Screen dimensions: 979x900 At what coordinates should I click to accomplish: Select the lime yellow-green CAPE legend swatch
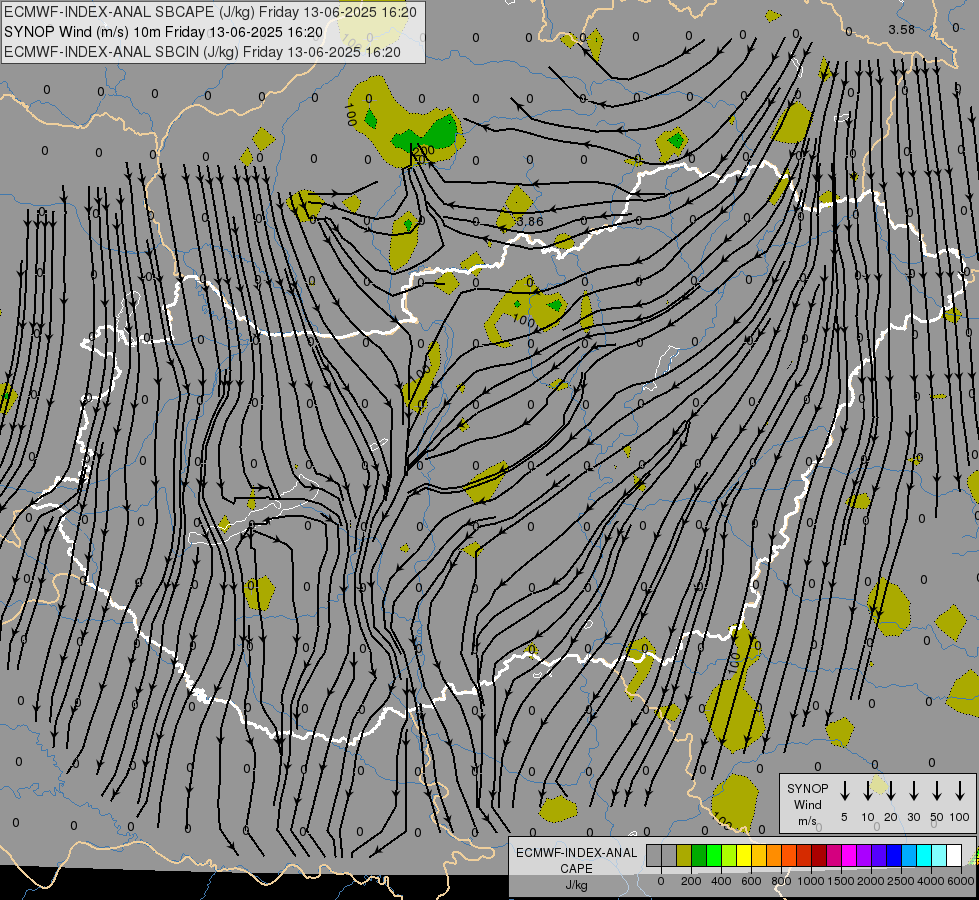coord(729,855)
